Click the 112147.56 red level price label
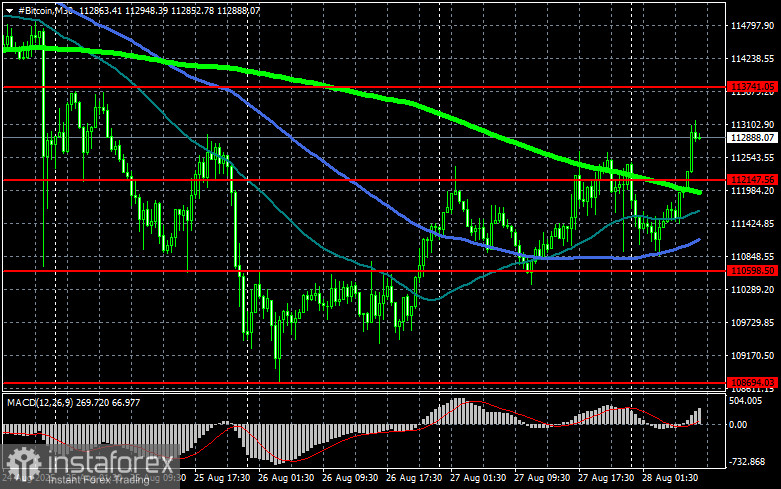 tap(752, 179)
